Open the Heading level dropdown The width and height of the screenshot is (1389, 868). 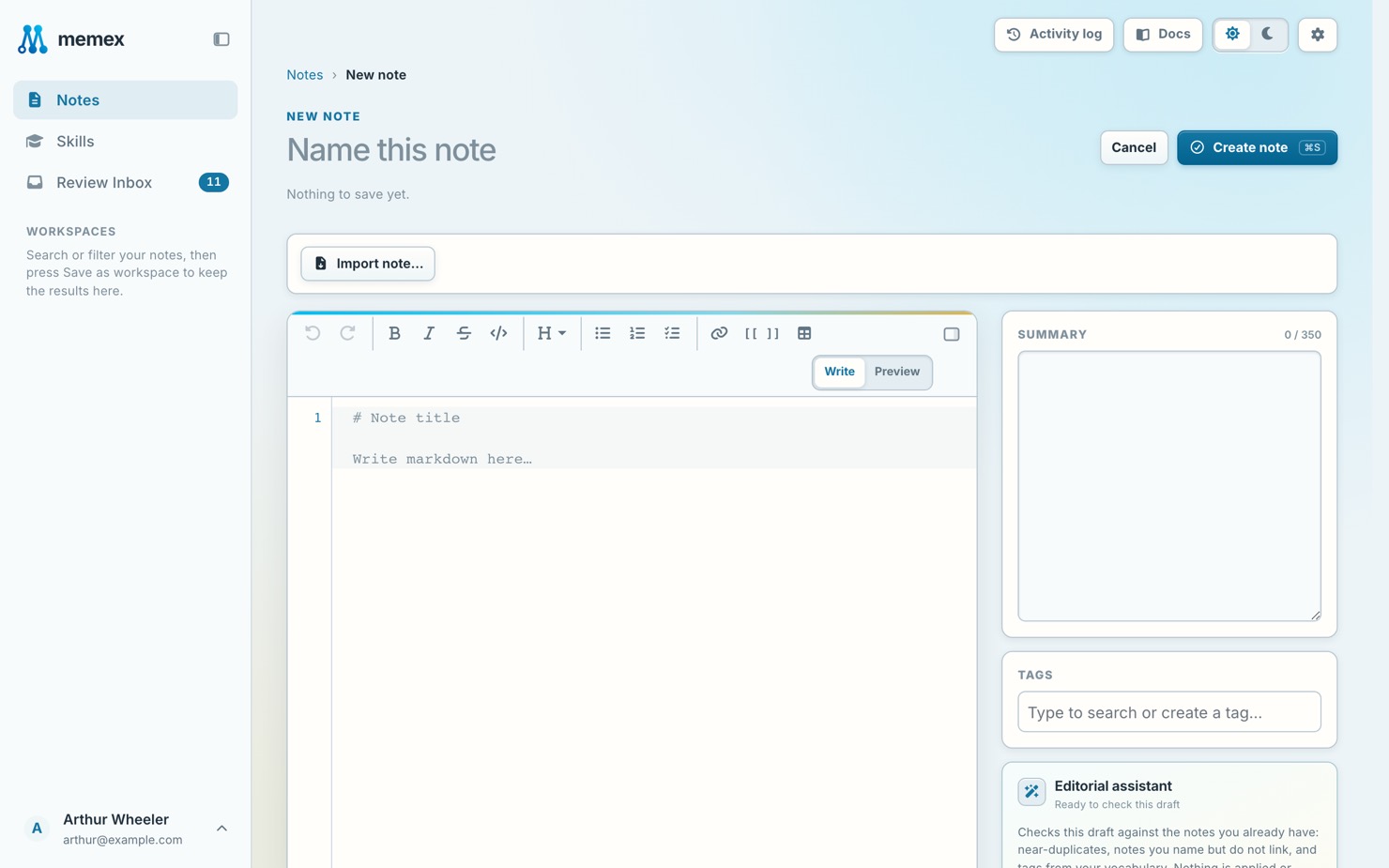(551, 333)
